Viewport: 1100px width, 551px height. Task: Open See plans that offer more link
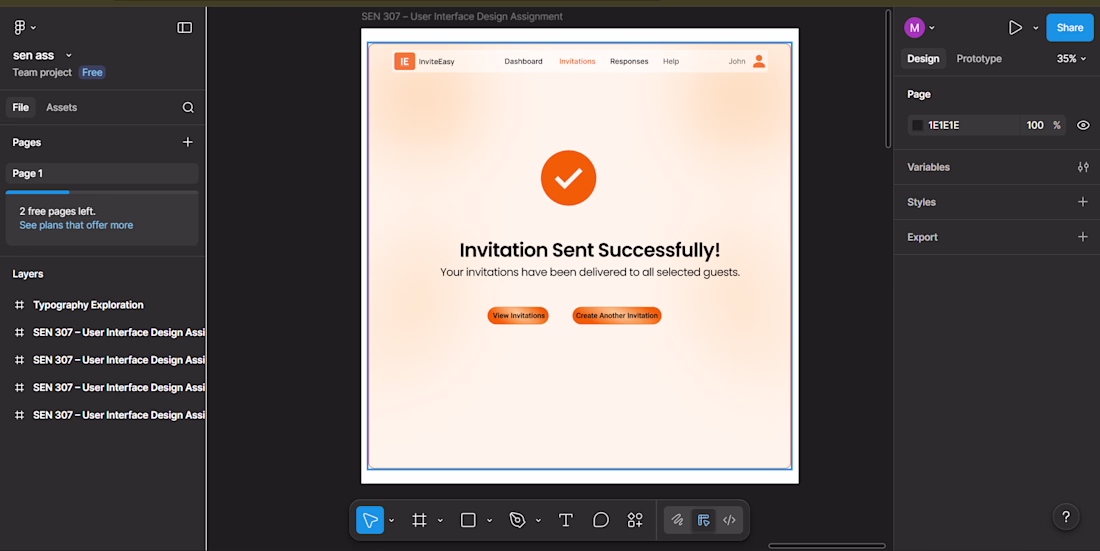coord(76,225)
